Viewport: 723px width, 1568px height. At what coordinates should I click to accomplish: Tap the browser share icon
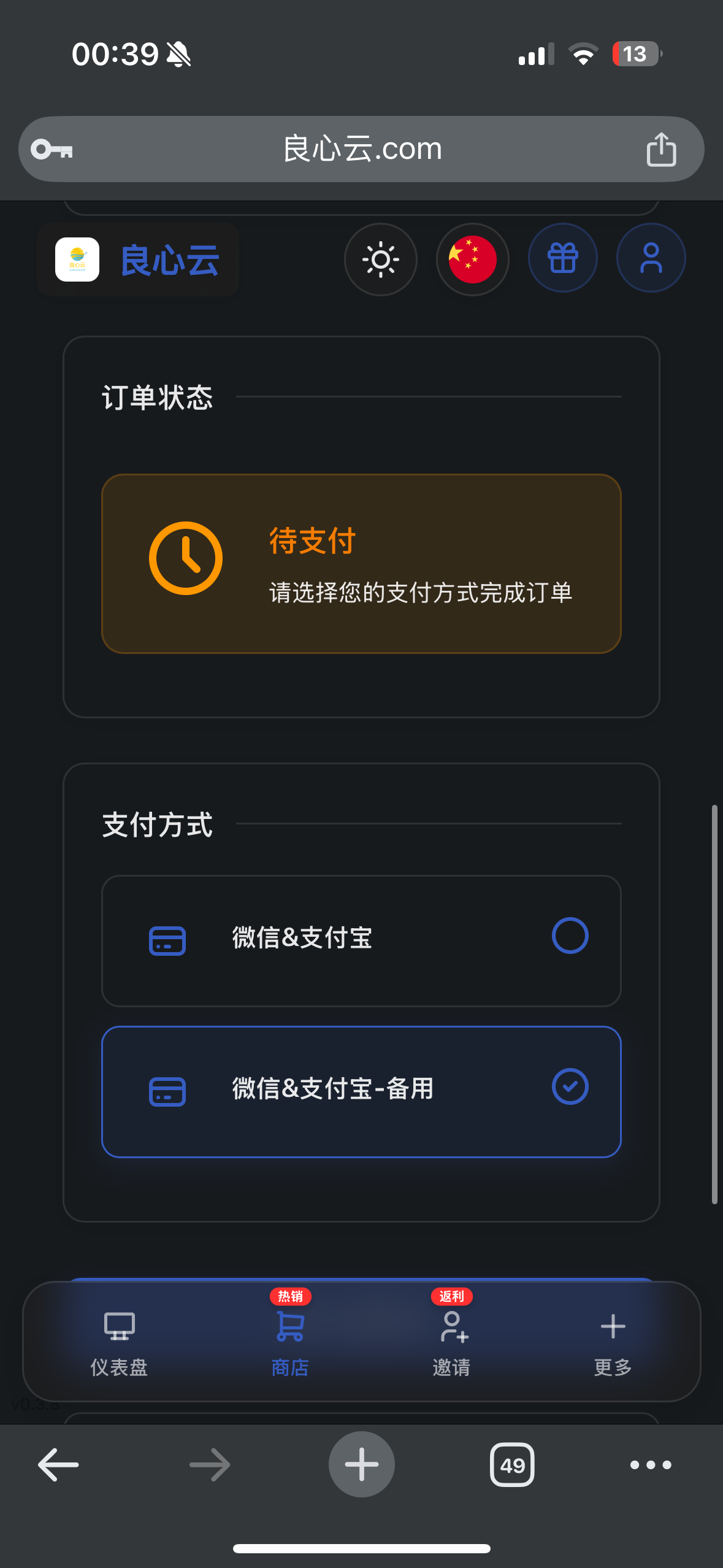(x=661, y=150)
